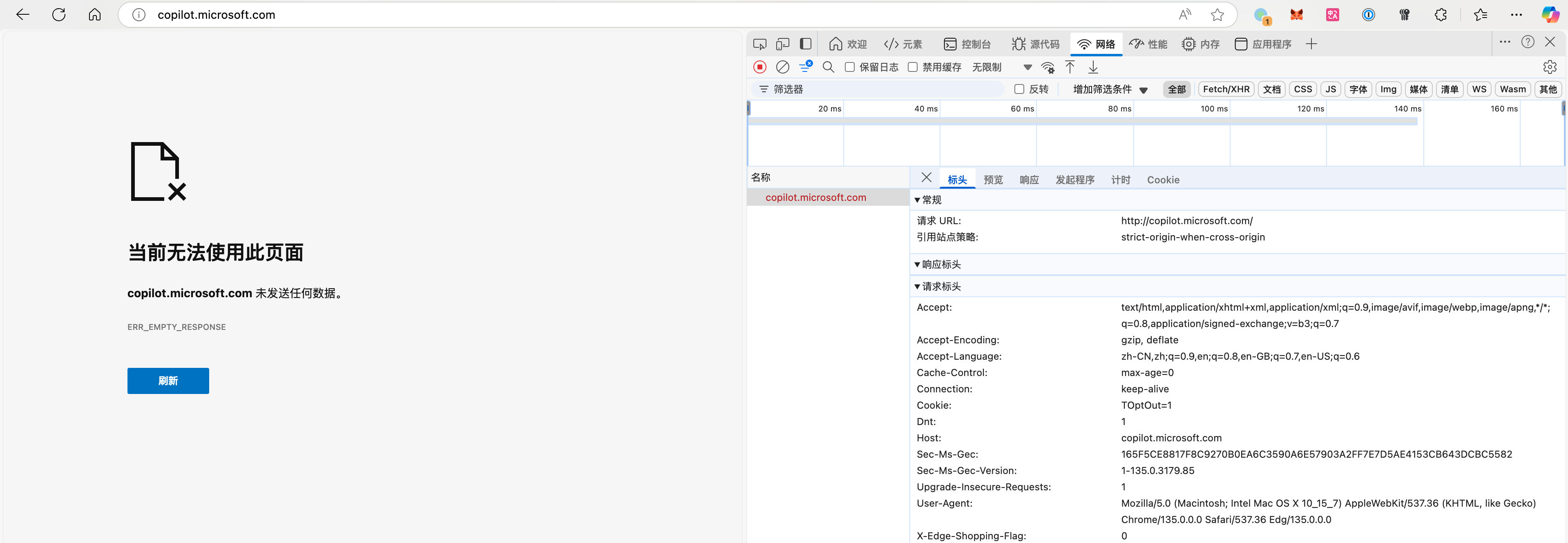This screenshot has height=543, width=1568.
Task: Toggle the DevTools activity bar sidebar icon
Action: click(x=805, y=44)
